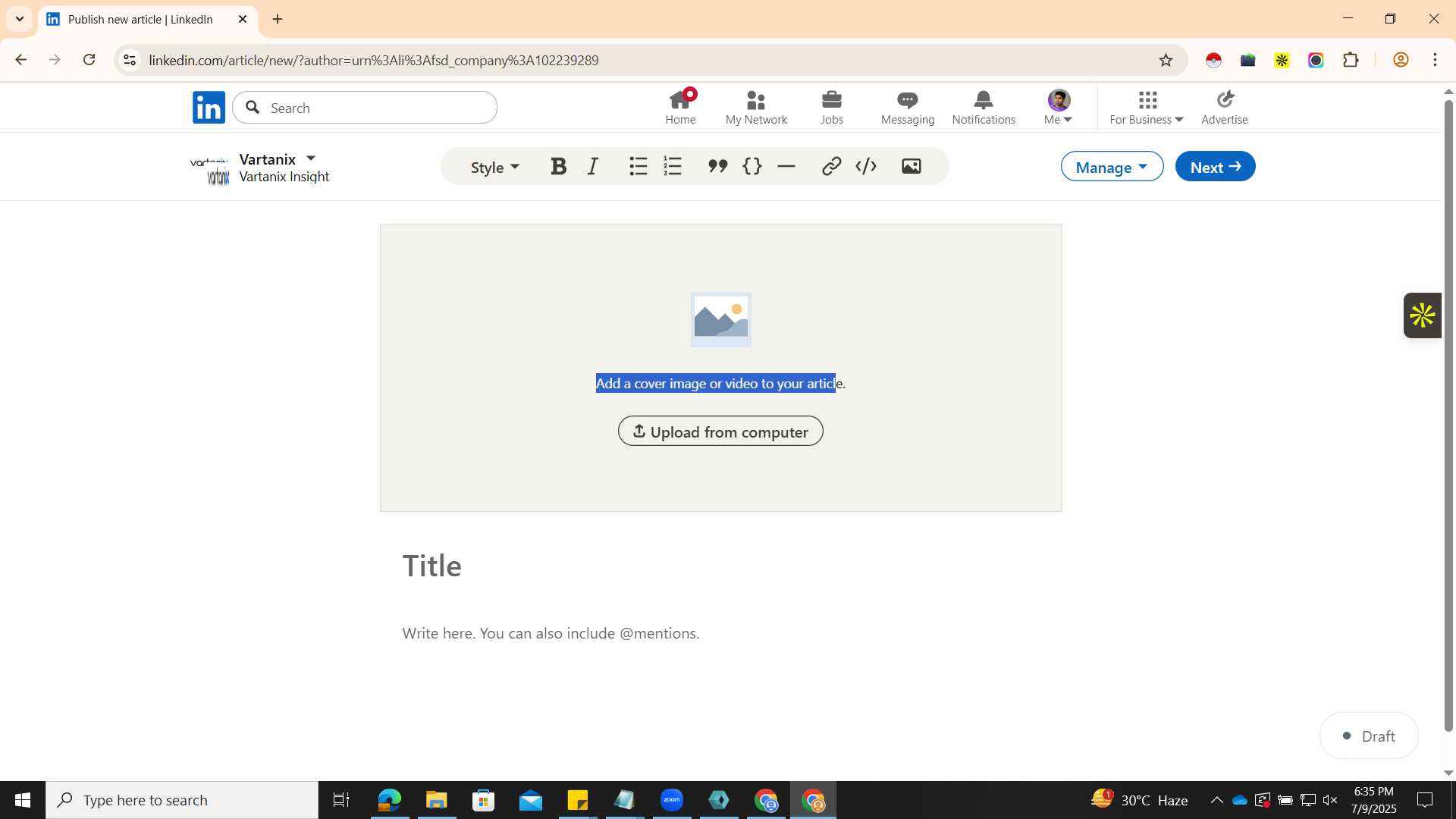Show hidden system tray icons
1456x819 pixels.
(x=1216, y=800)
